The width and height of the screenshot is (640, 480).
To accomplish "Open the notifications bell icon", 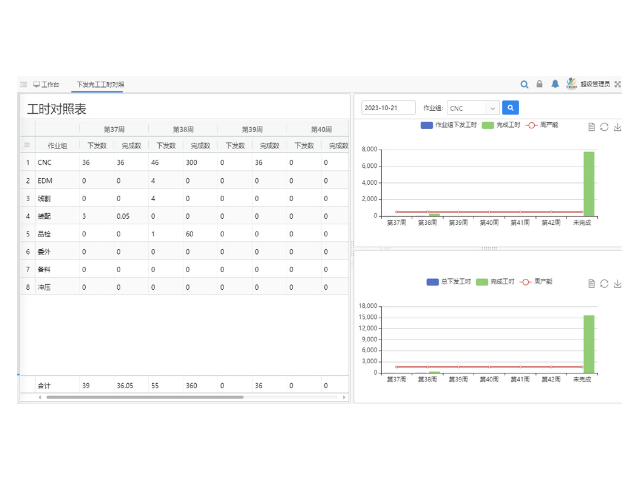I will (x=555, y=85).
